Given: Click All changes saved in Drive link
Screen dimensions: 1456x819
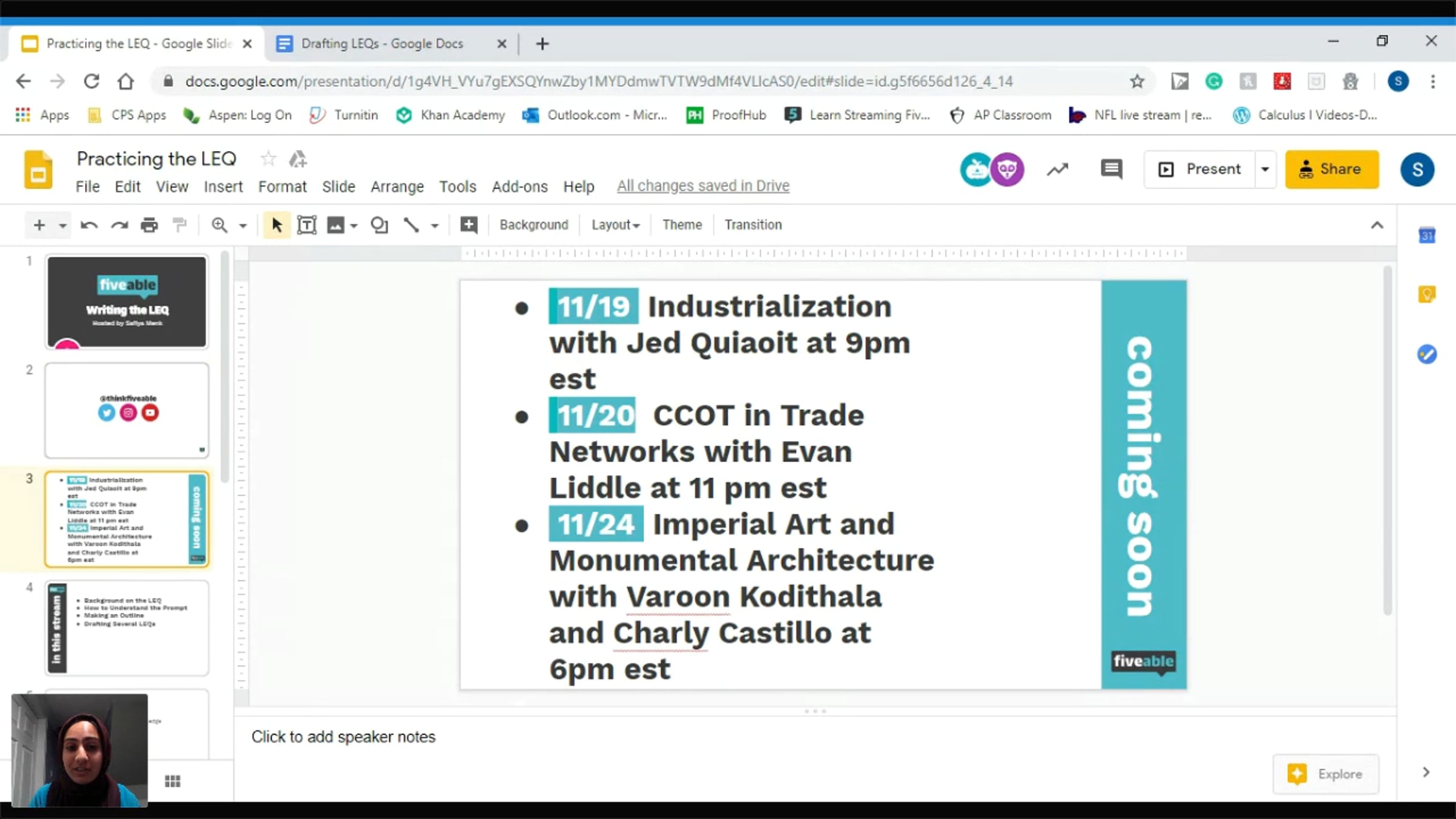Looking at the screenshot, I should pos(703,186).
